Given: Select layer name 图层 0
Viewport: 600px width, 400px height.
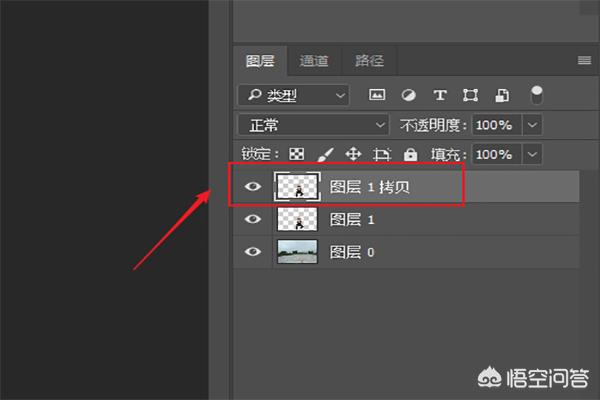Looking at the screenshot, I should 352,252.
